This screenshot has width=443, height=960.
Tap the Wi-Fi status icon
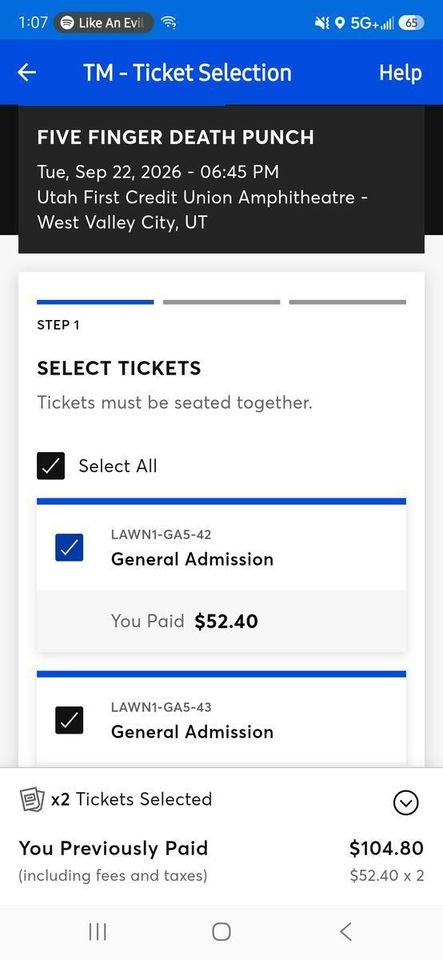coord(169,23)
